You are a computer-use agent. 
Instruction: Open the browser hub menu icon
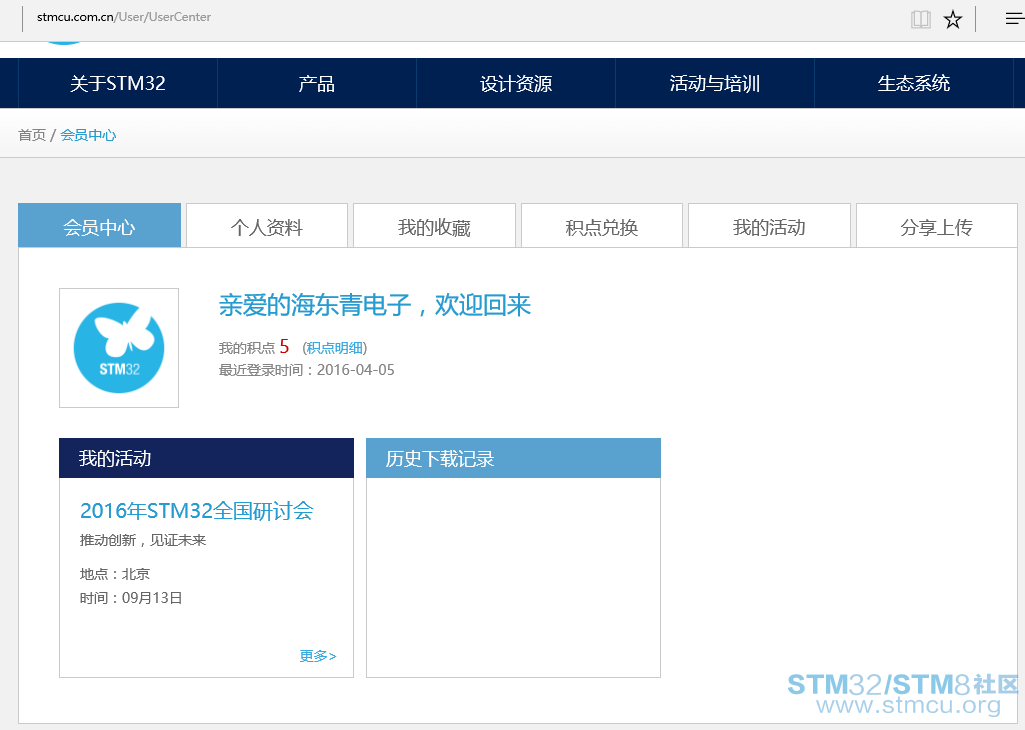pos(1015,18)
